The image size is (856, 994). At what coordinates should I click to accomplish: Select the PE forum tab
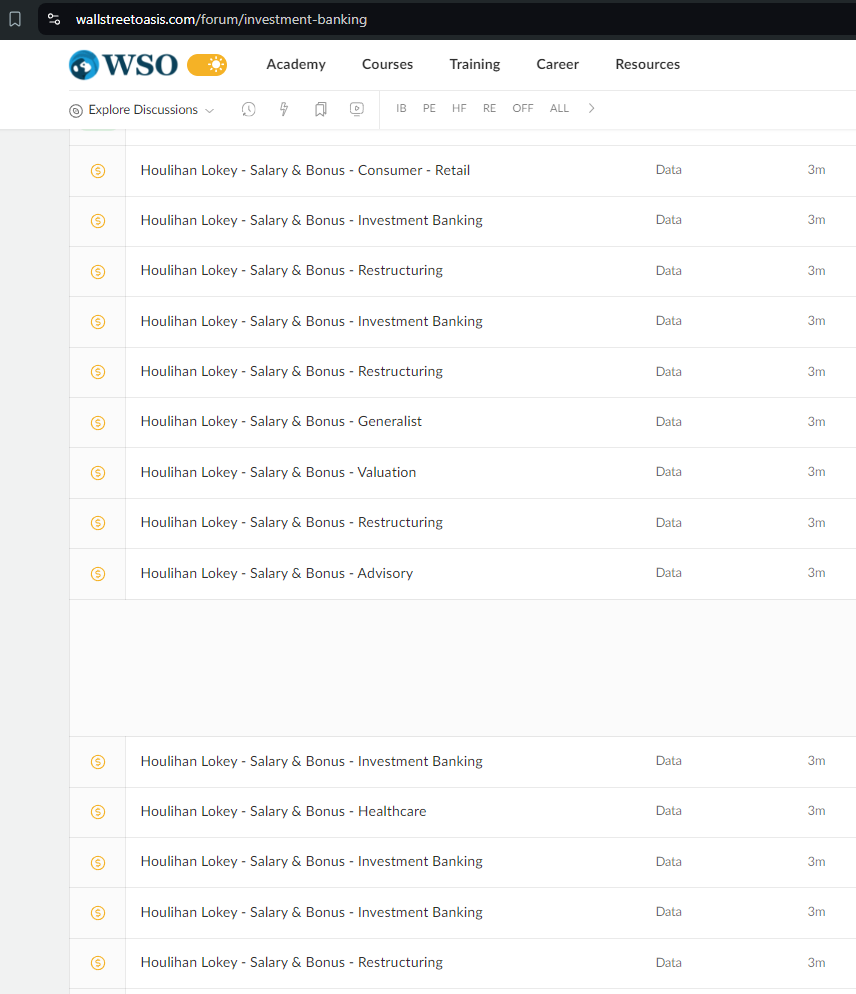pos(429,108)
